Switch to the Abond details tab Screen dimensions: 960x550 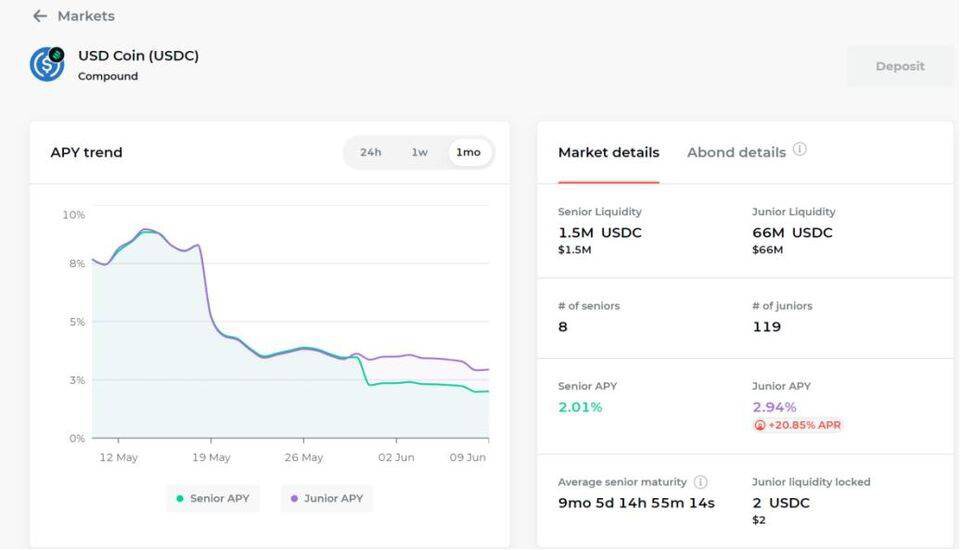(x=736, y=153)
